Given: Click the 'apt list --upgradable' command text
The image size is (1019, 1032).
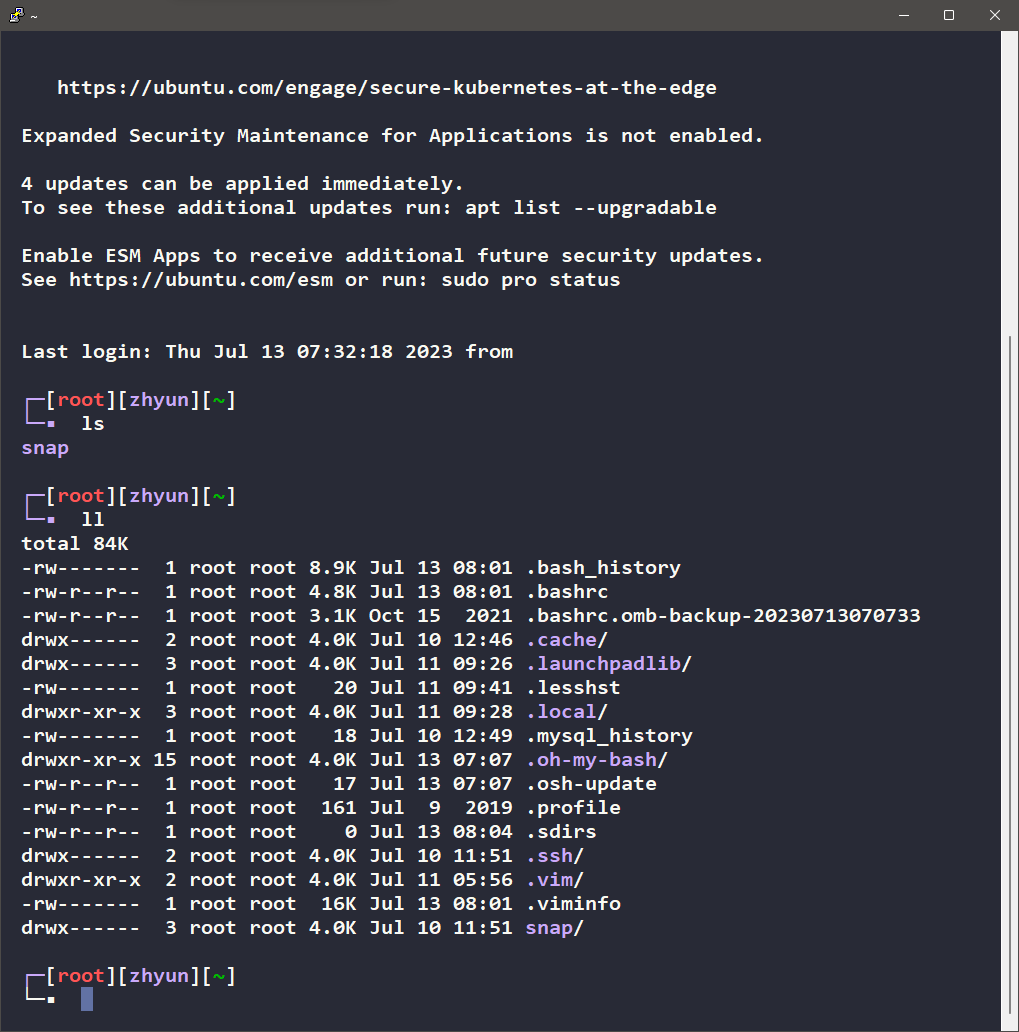Looking at the screenshot, I should [x=590, y=208].
